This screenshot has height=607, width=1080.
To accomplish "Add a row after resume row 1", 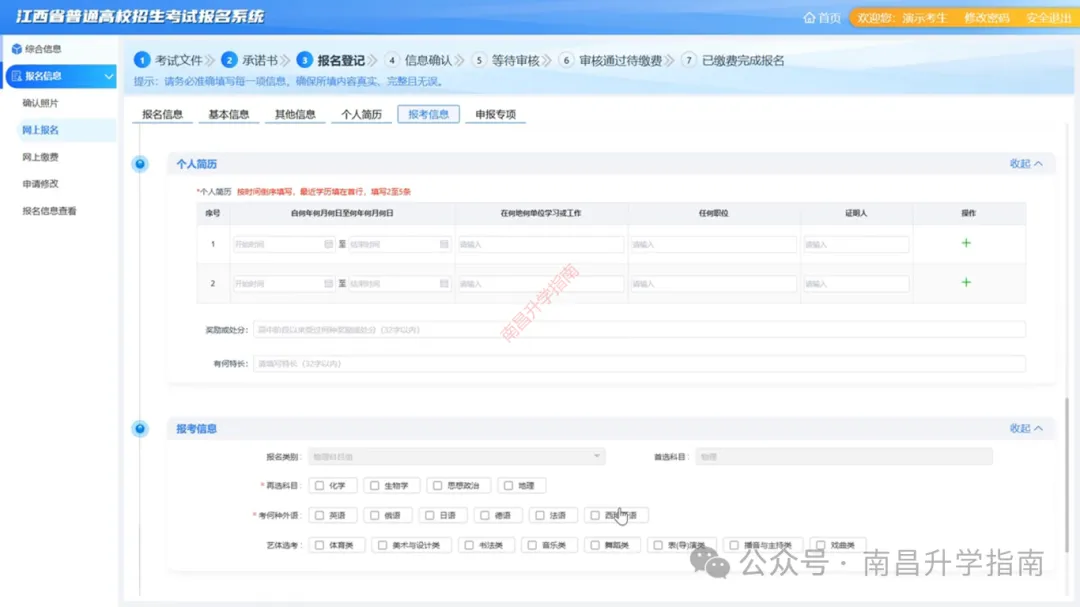I will tap(966, 243).
